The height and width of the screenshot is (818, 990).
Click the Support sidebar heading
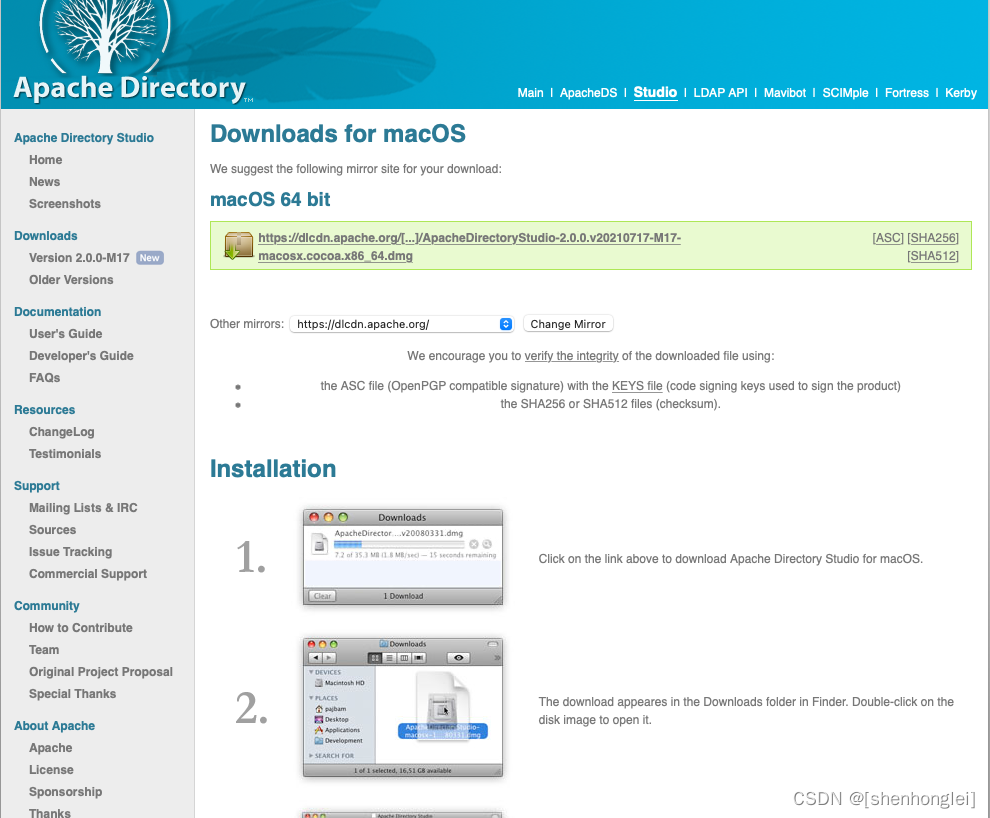[37, 486]
